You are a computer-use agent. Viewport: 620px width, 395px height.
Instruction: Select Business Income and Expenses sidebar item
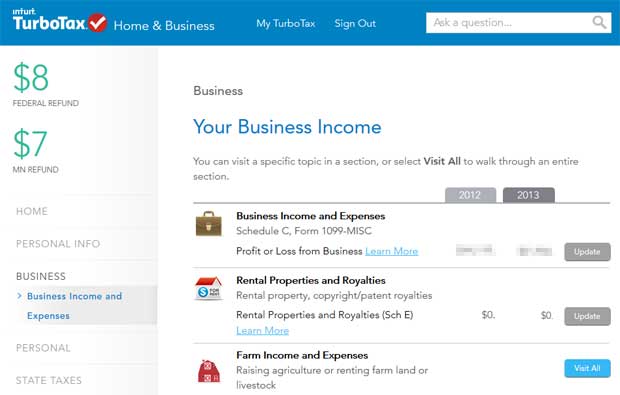pos(74,306)
